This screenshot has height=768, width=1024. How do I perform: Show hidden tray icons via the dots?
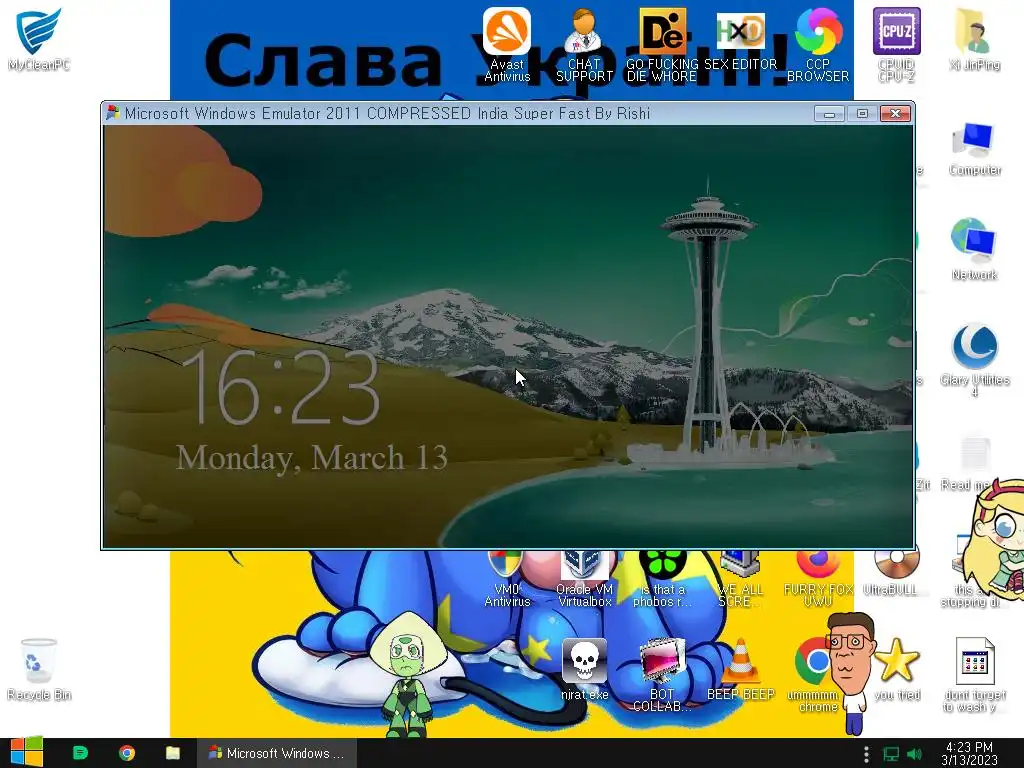(866, 754)
